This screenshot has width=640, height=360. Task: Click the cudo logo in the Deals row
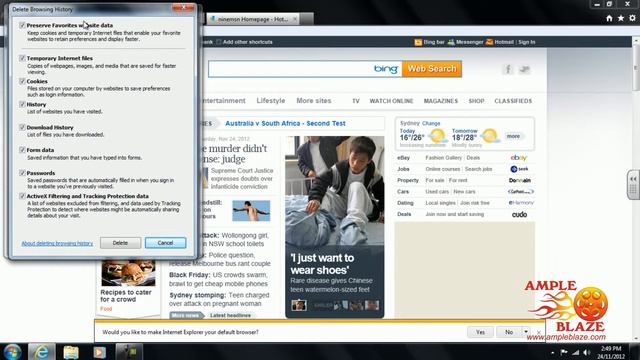[x=519, y=214]
